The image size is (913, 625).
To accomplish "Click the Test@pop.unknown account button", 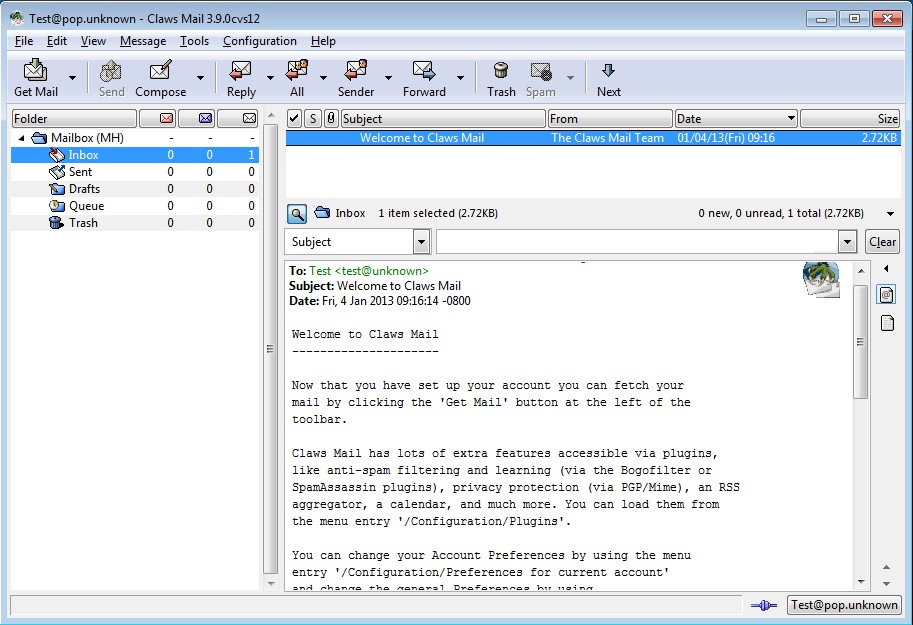I will pos(844,605).
